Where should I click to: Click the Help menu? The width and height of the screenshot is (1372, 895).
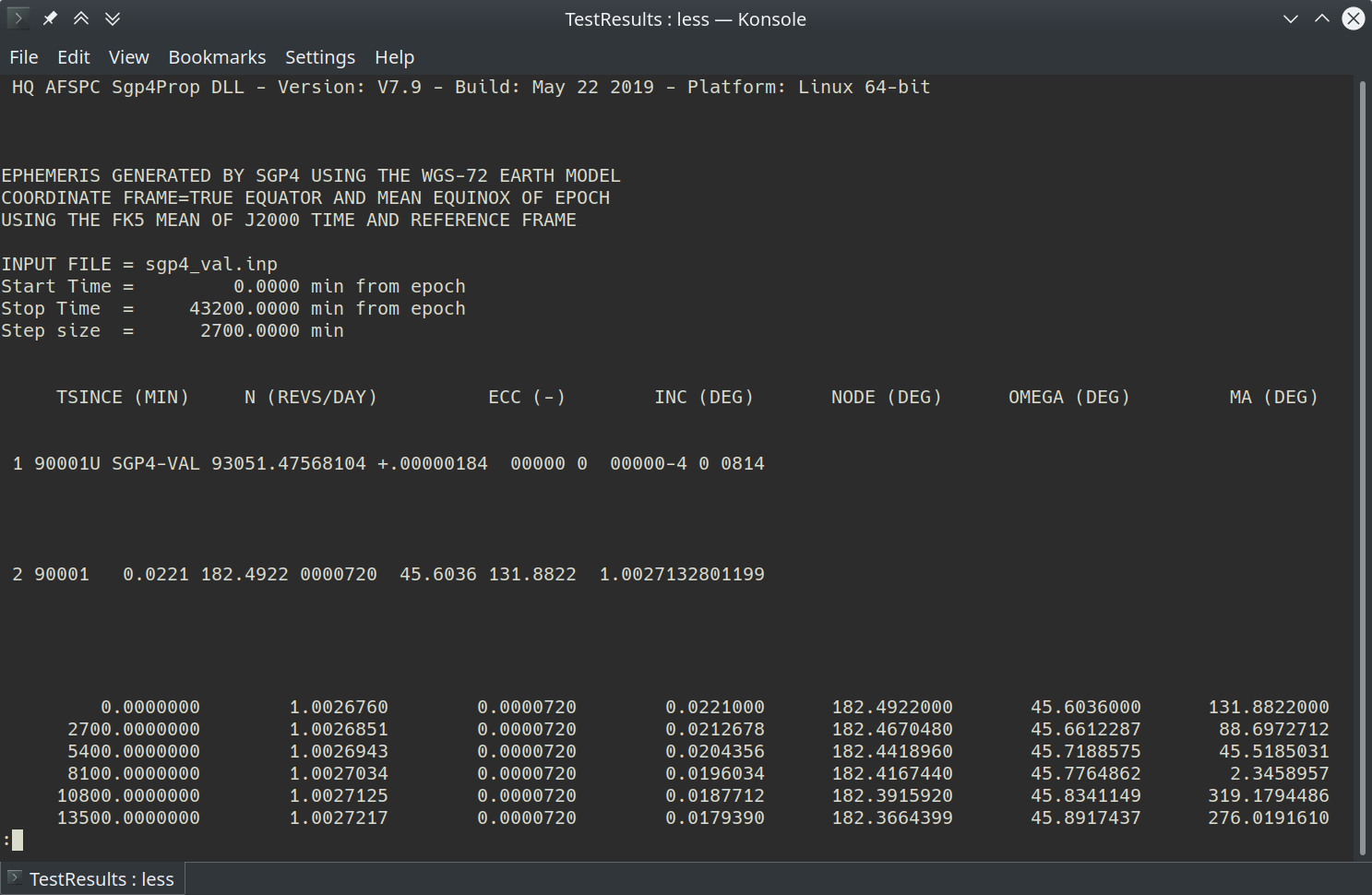tap(394, 57)
